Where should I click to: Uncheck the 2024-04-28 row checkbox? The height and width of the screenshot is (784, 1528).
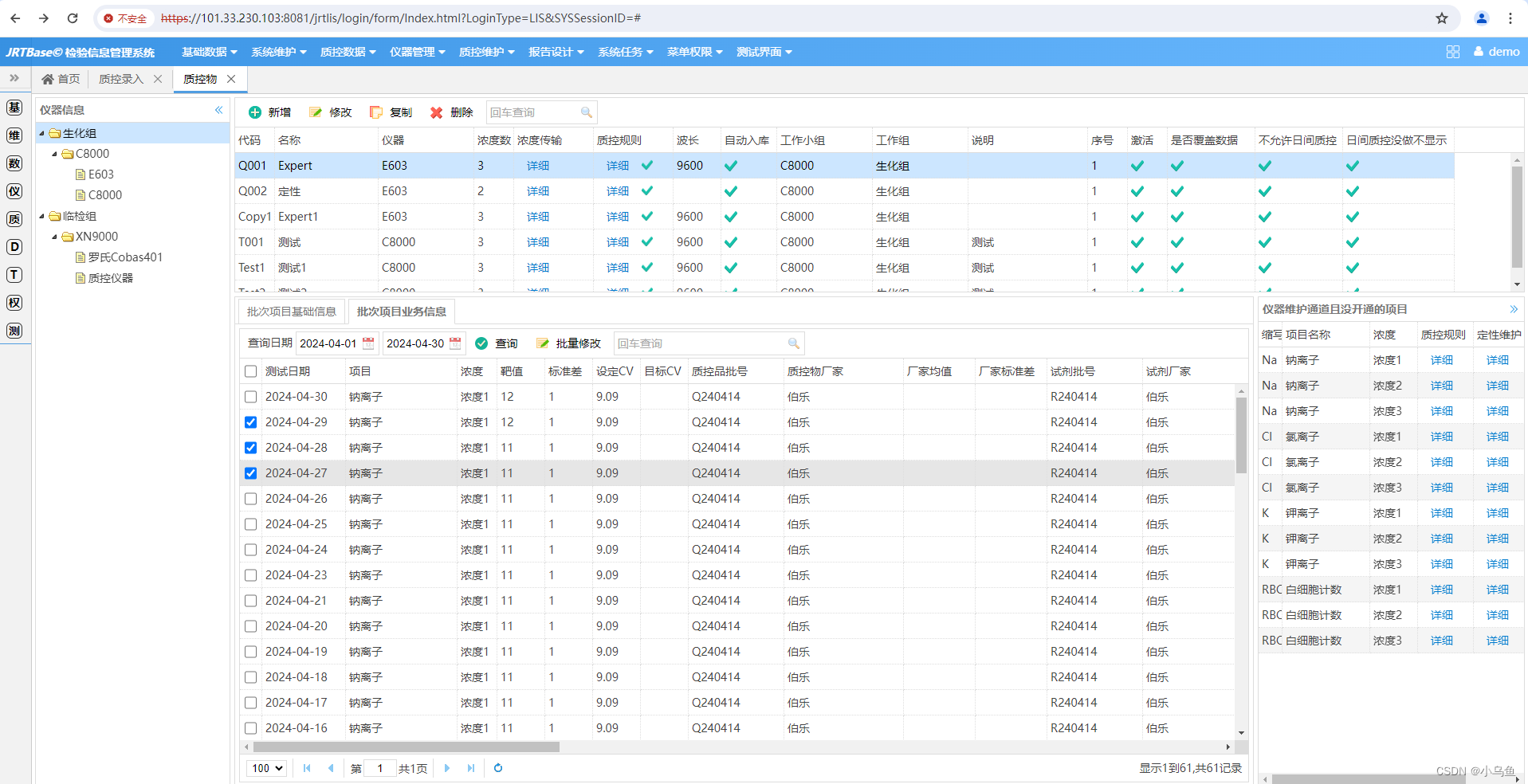tap(251, 448)
